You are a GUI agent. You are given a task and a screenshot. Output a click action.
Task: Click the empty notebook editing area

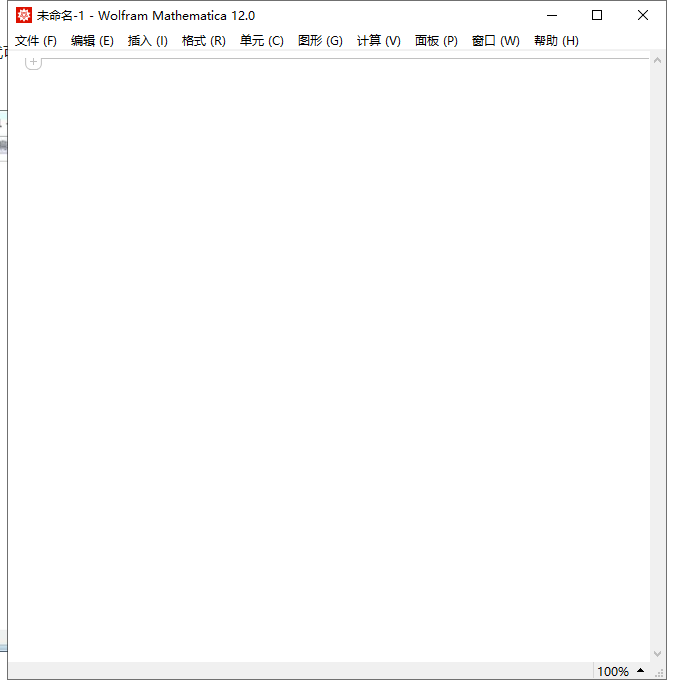(330, 350)
